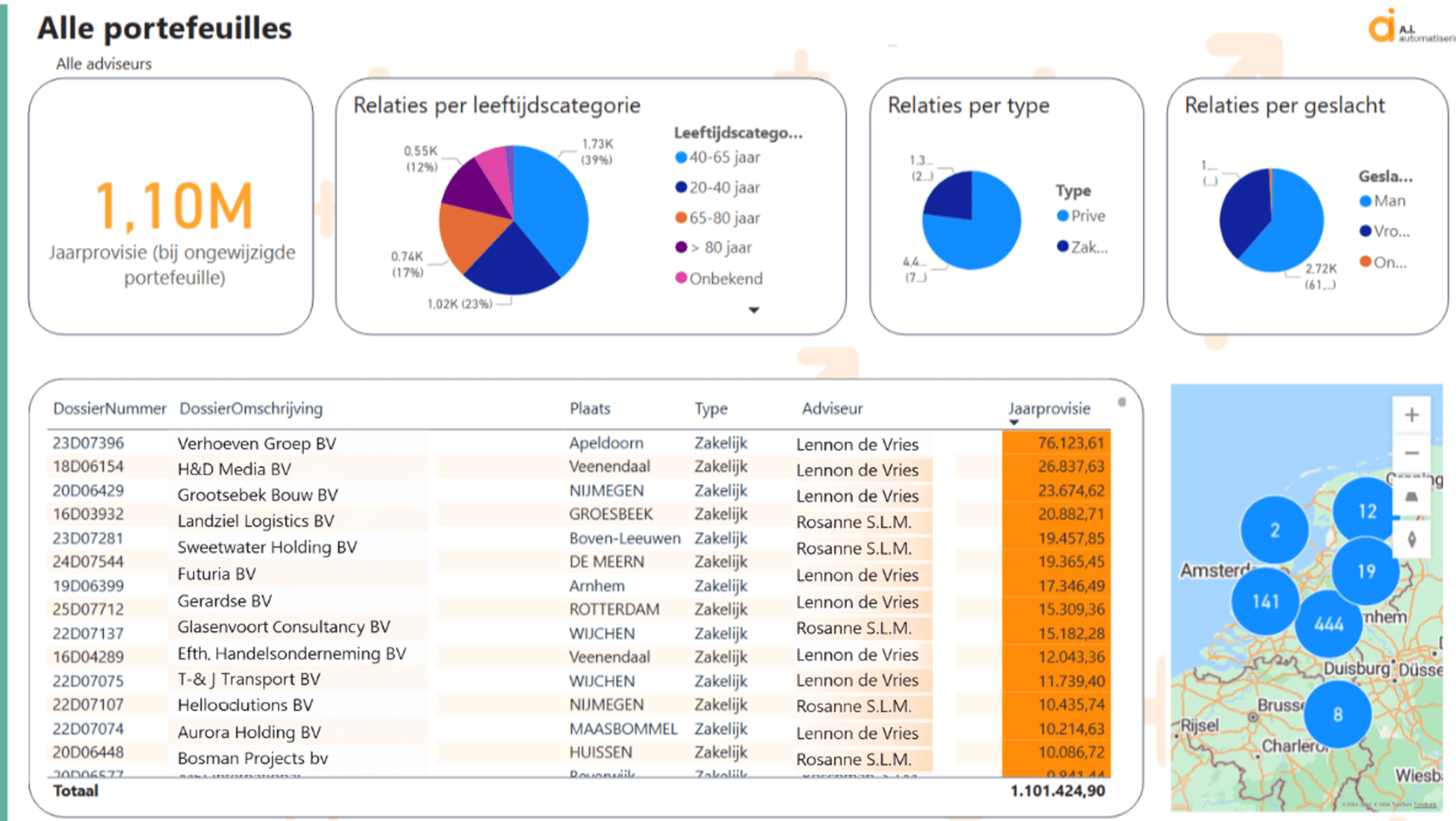This screenshot has width=1456, height=821.
Task: Filter relaties by the Zak... legend entry
Action: (x=1082, y=247)
